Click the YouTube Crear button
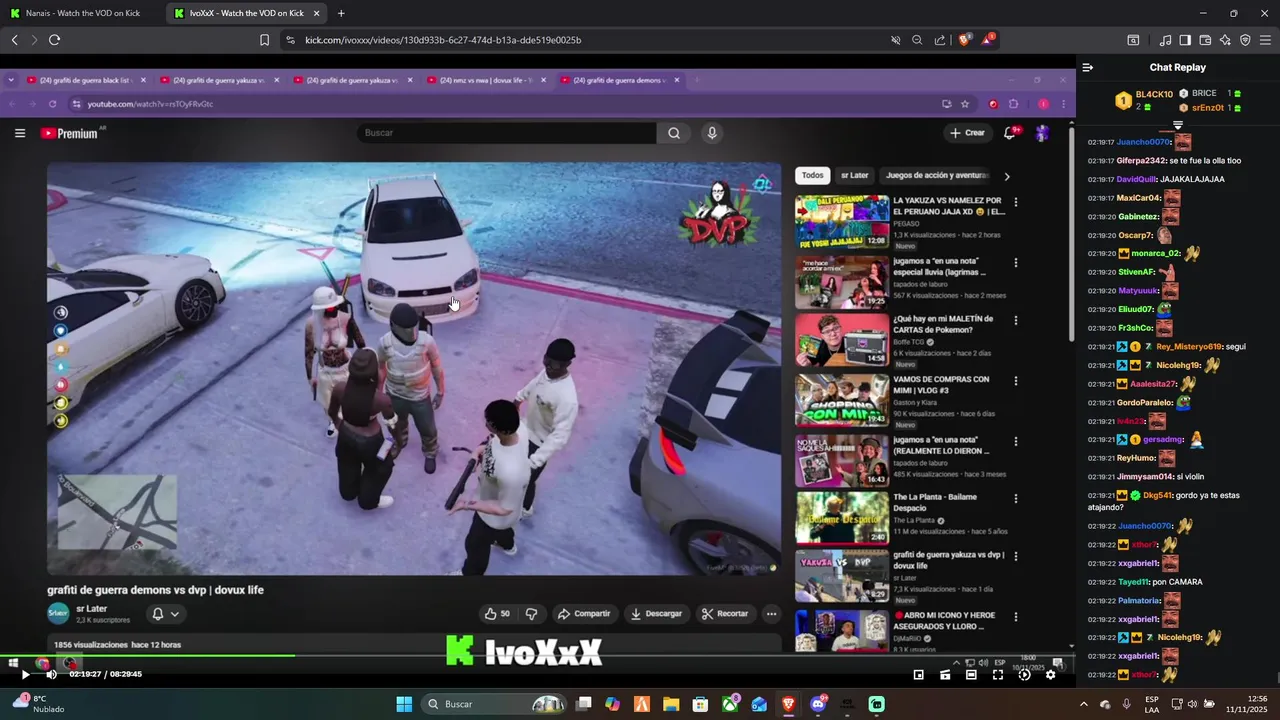1280x720 pixels. pyautogui.click(x=967, y=133)
